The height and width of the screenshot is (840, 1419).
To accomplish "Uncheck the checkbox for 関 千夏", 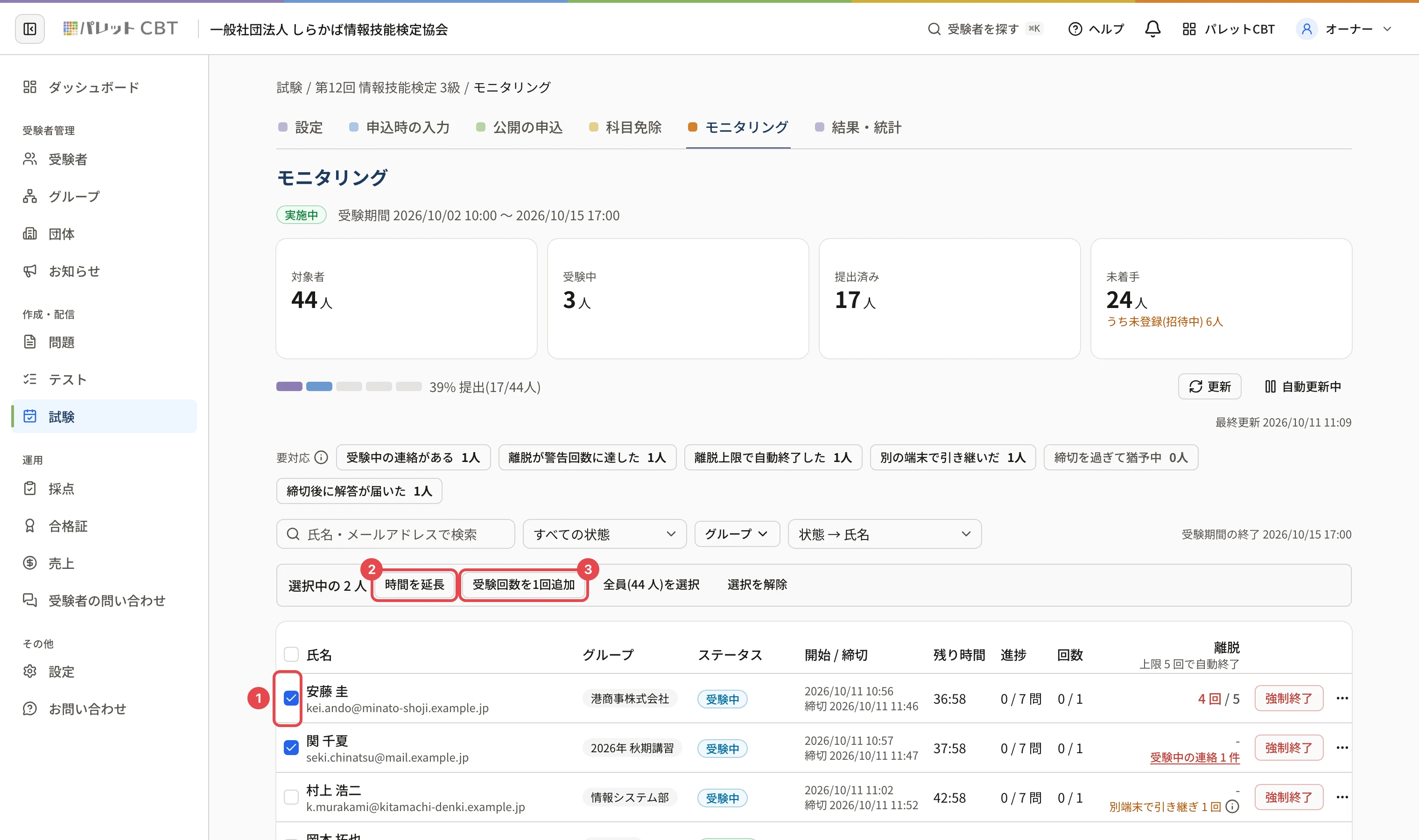I will [x=291, y=748].
